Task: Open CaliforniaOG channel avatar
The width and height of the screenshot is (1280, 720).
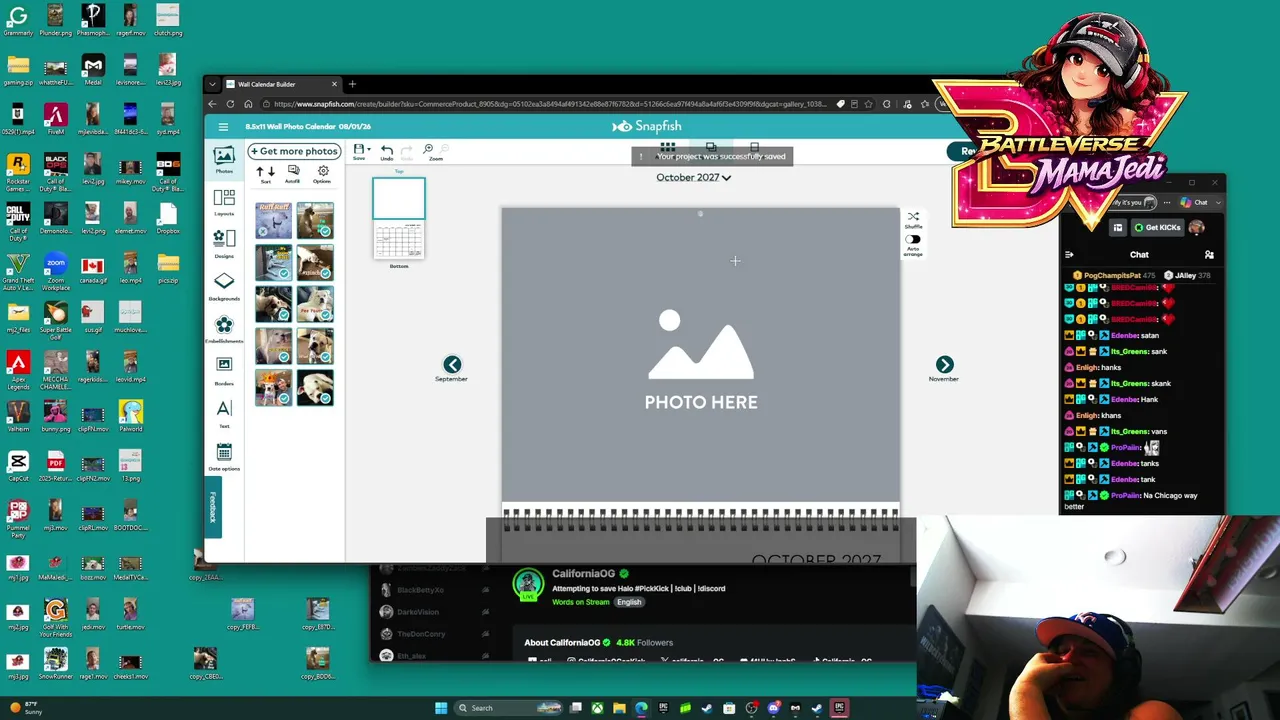Action: [x=528, y=585]
